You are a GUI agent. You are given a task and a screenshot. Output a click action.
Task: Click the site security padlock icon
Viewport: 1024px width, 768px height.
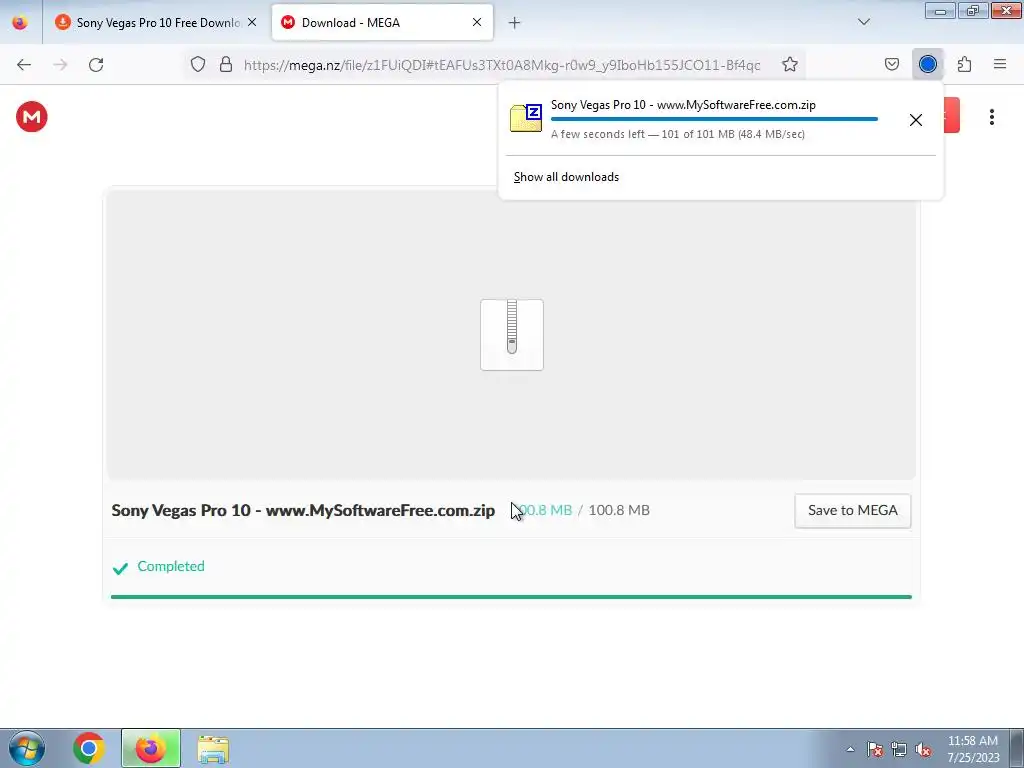click(x=226, y=64)
